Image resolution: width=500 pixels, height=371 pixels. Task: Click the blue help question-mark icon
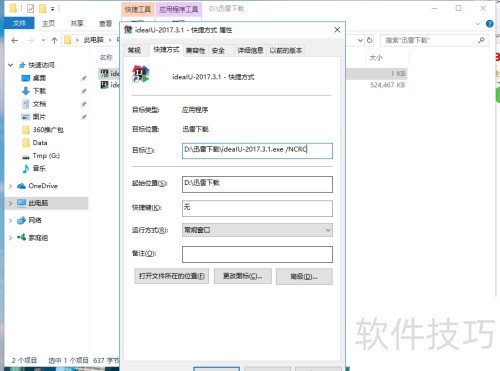490,24
